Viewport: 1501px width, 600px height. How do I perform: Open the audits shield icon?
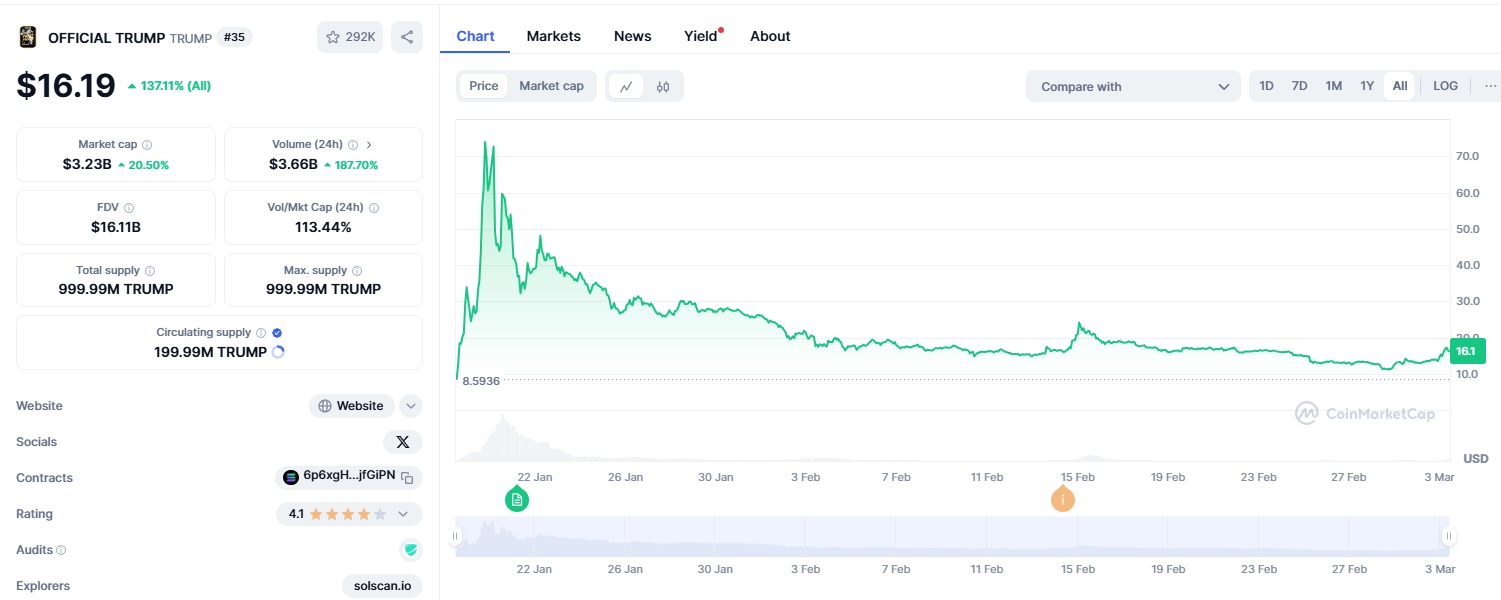(410, 549)
